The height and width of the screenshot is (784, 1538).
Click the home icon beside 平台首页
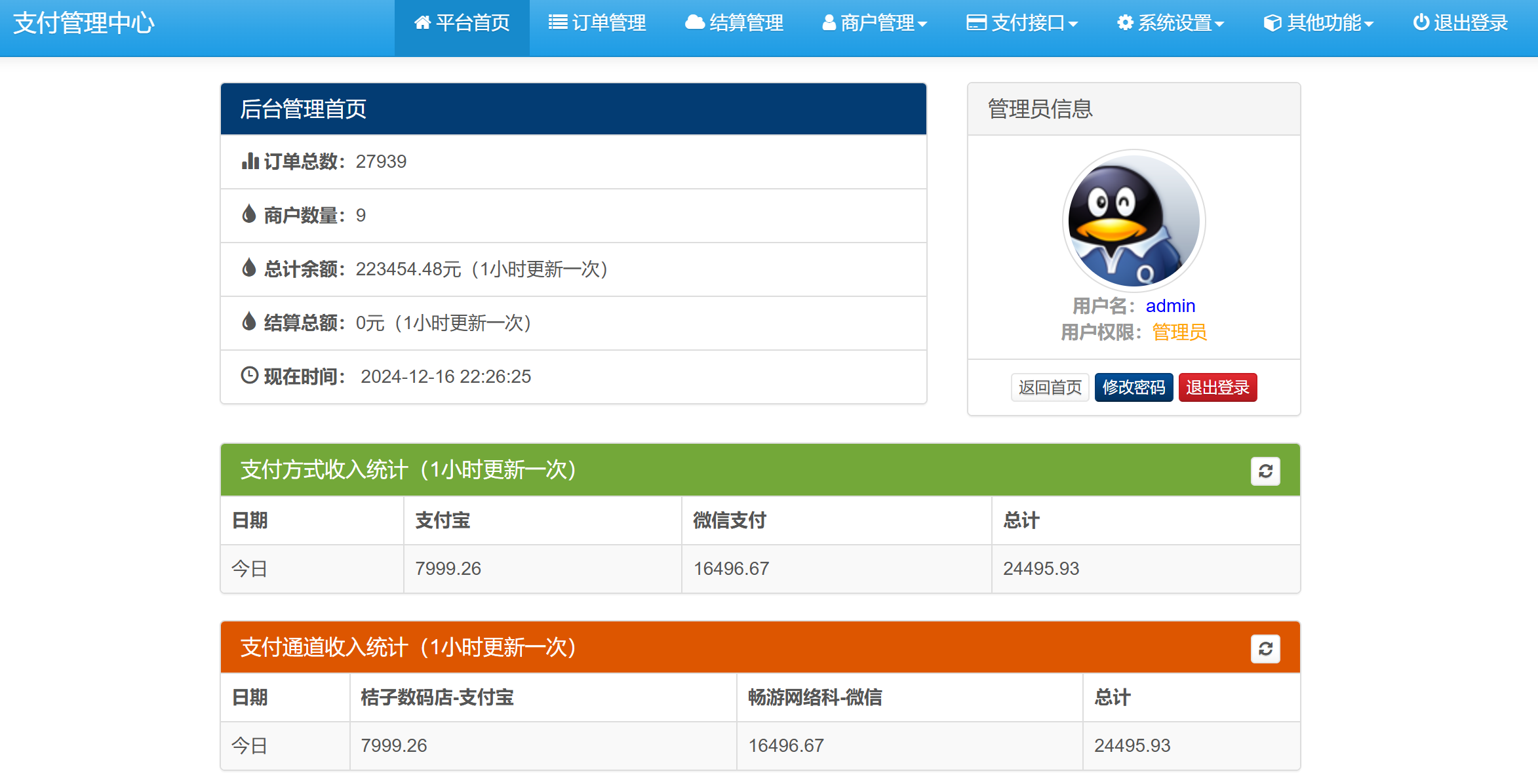[x=422, y=23]
